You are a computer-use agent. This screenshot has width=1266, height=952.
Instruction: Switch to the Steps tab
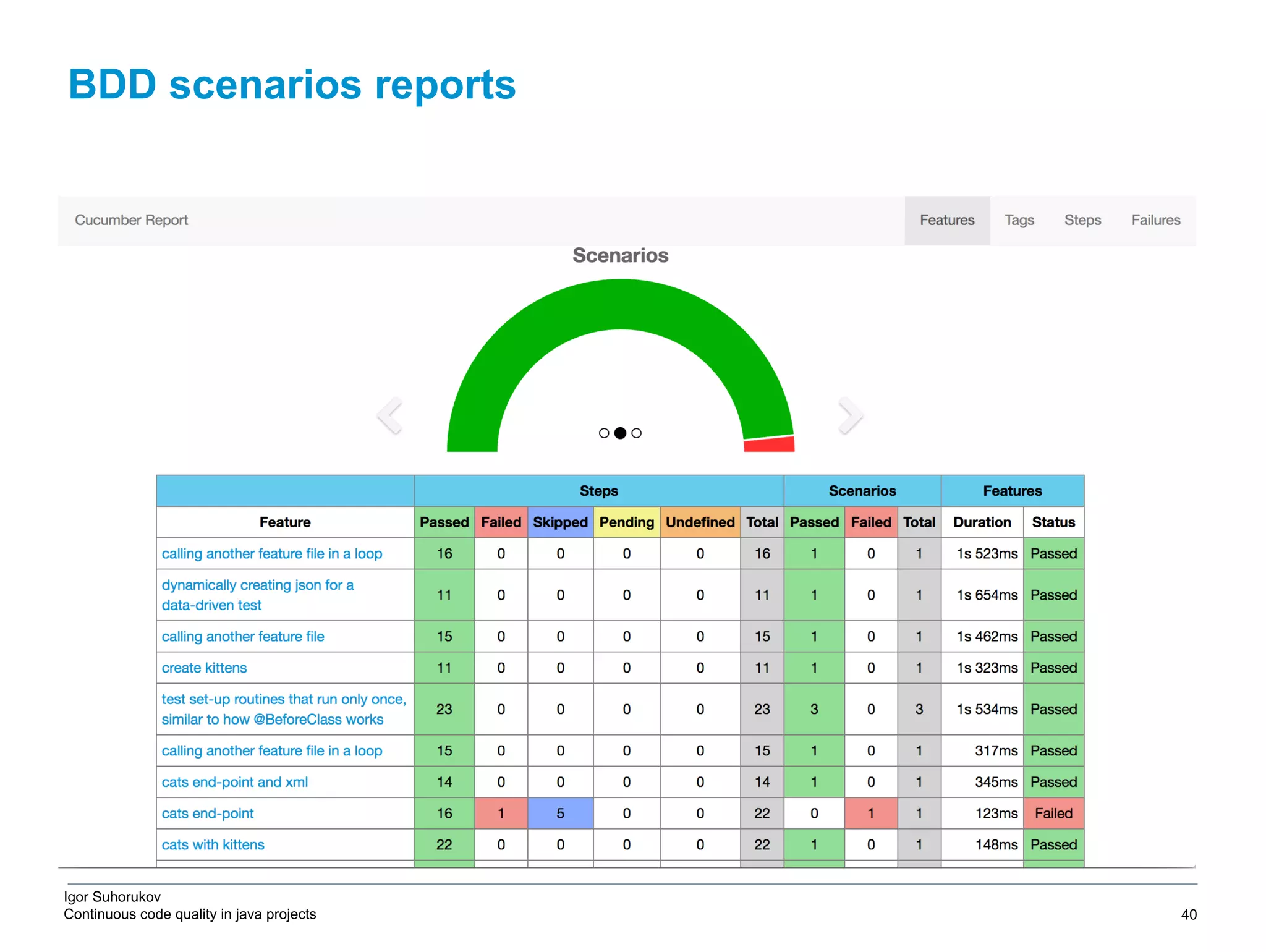(x=1082, y=220)
